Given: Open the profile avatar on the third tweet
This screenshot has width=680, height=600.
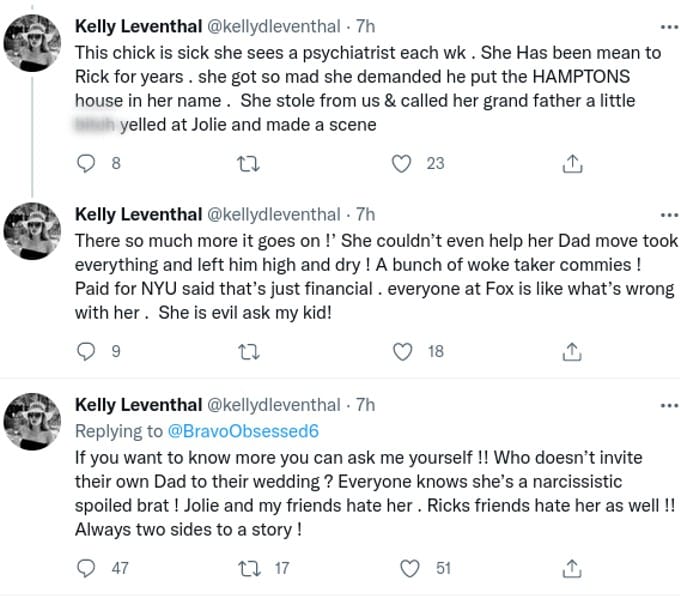Looking at the screenshot, I should click(x=35, y=423).
